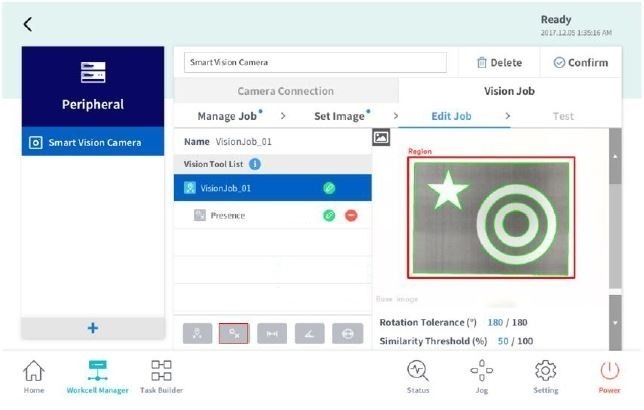Edit the Smart Vision Camera name field

(x=315, y=62)
